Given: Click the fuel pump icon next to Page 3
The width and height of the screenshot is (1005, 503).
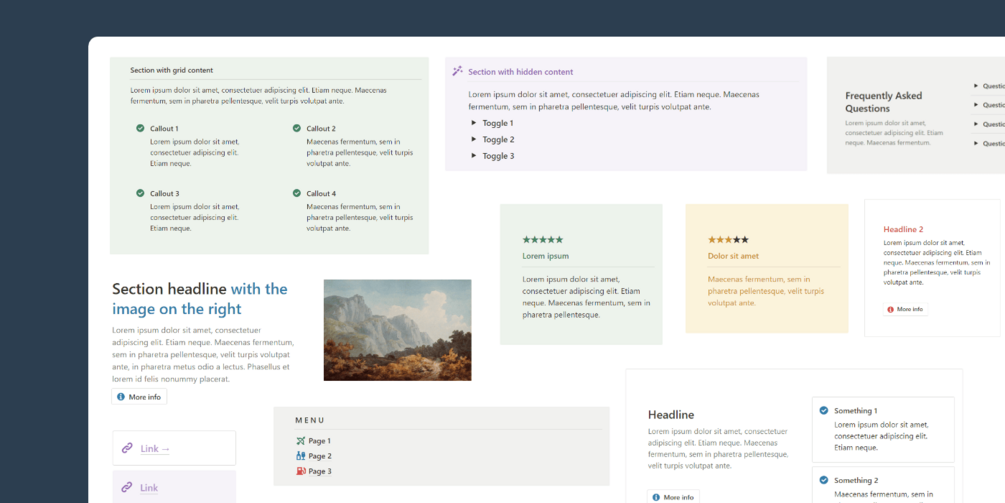Looking at the screenshot, I should click(301, 472).
